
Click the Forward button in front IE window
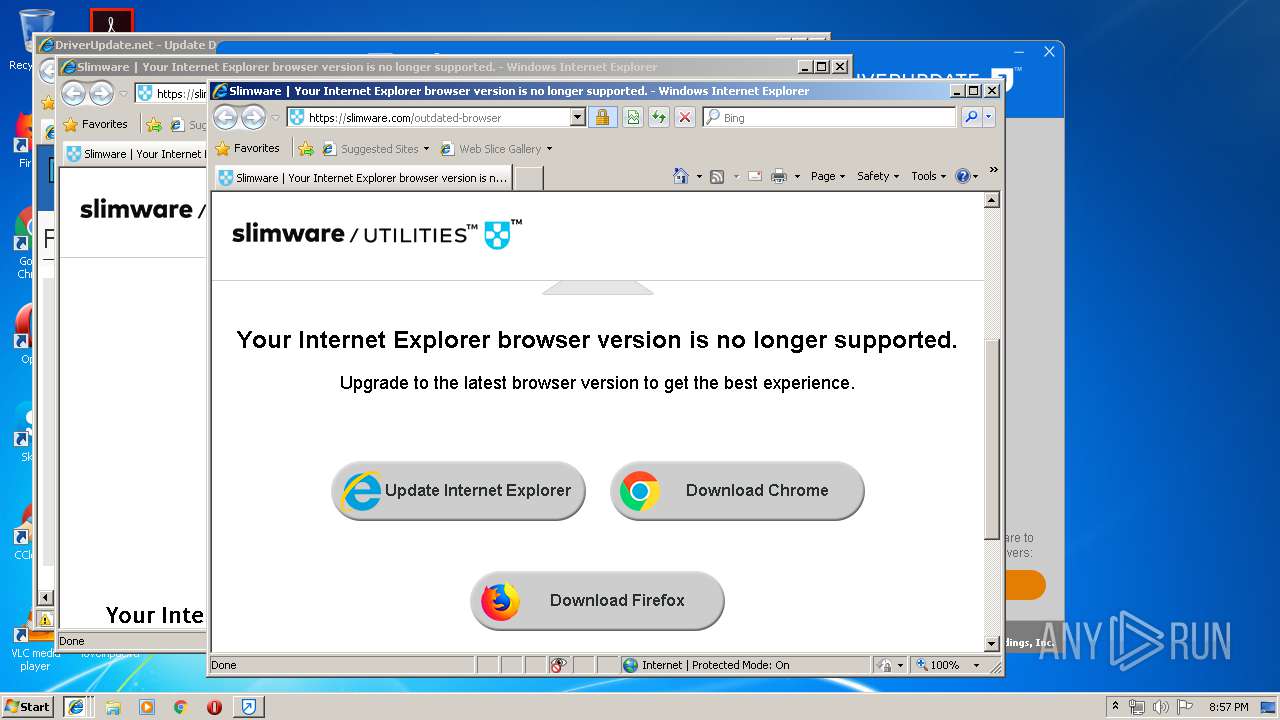(253, 117)
